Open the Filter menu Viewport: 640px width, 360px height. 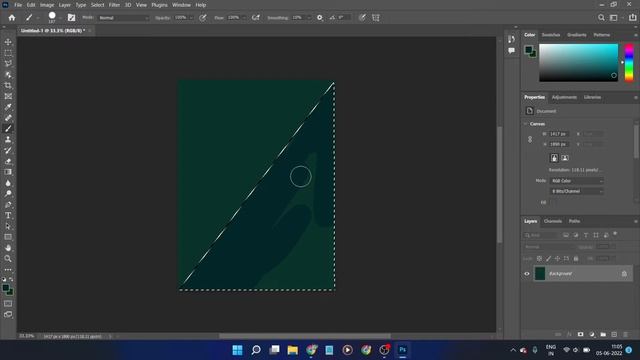click(x=114, y=5)
